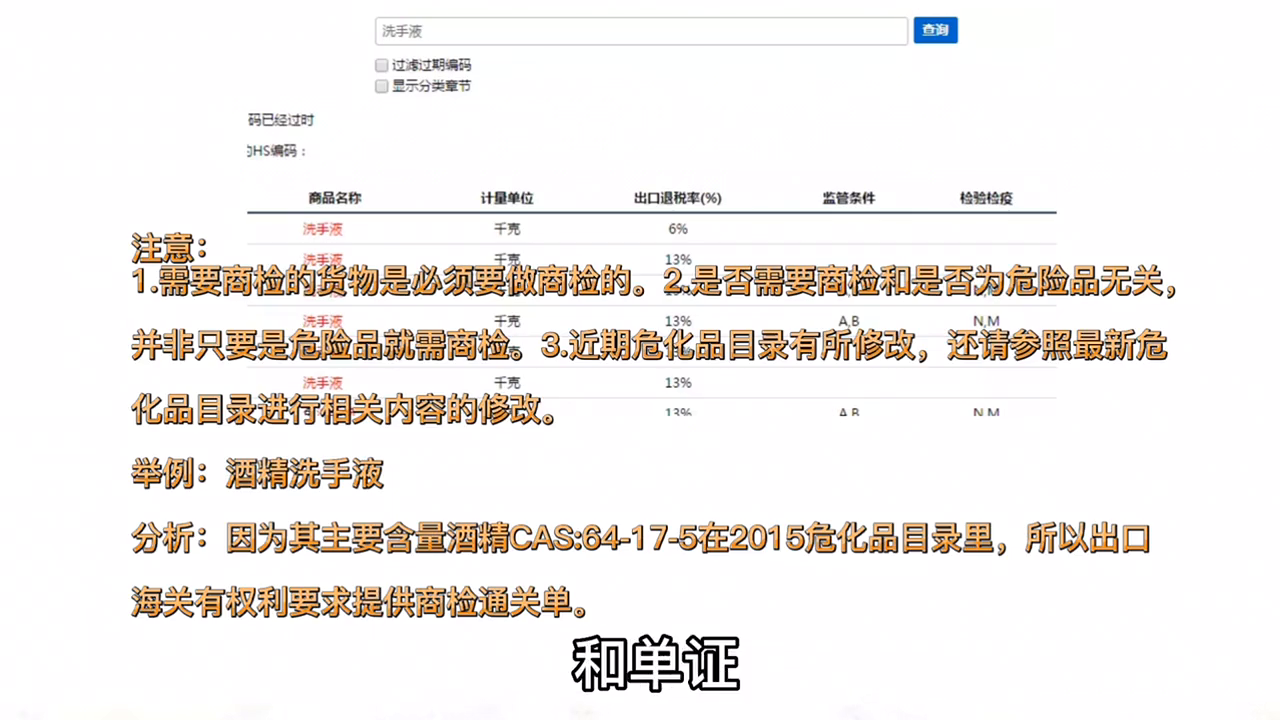Open the 洗手液 link with A,B supervision condition
Image resolution: width=1280 pixels, height=720 pixels.
(322, 321)
